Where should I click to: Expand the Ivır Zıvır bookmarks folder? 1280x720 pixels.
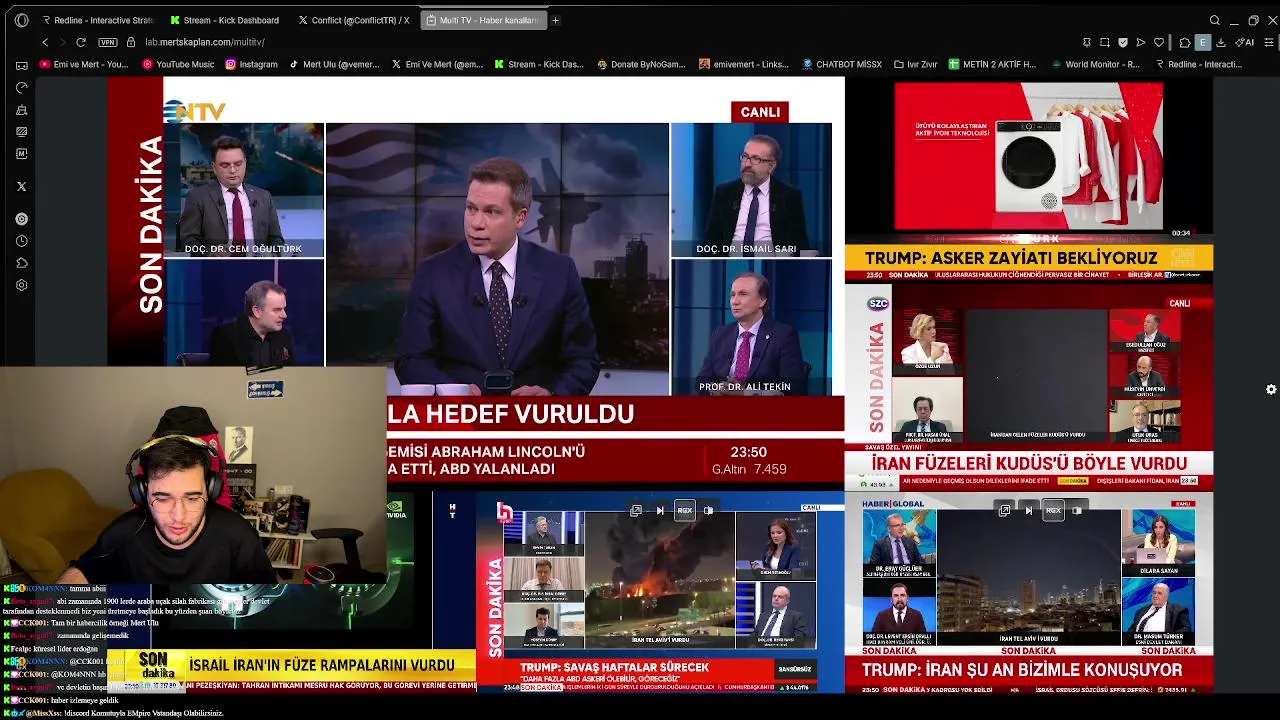pyautogui.click(x=915, y=64)
